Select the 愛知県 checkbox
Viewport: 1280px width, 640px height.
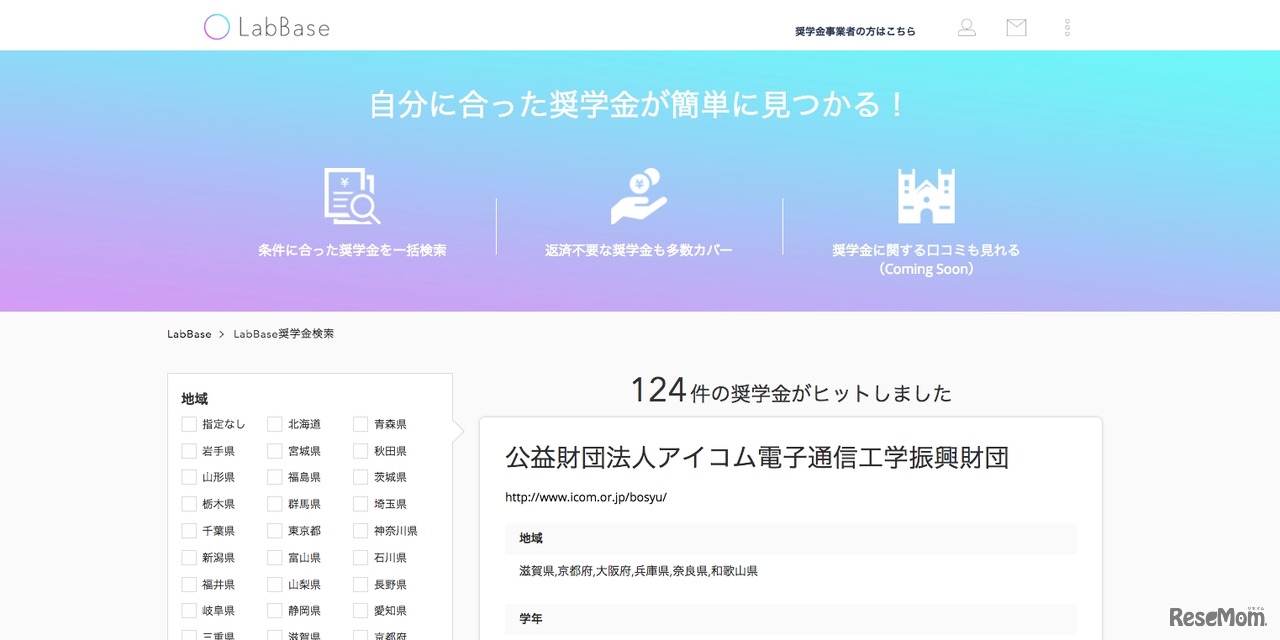coord(361,610)
